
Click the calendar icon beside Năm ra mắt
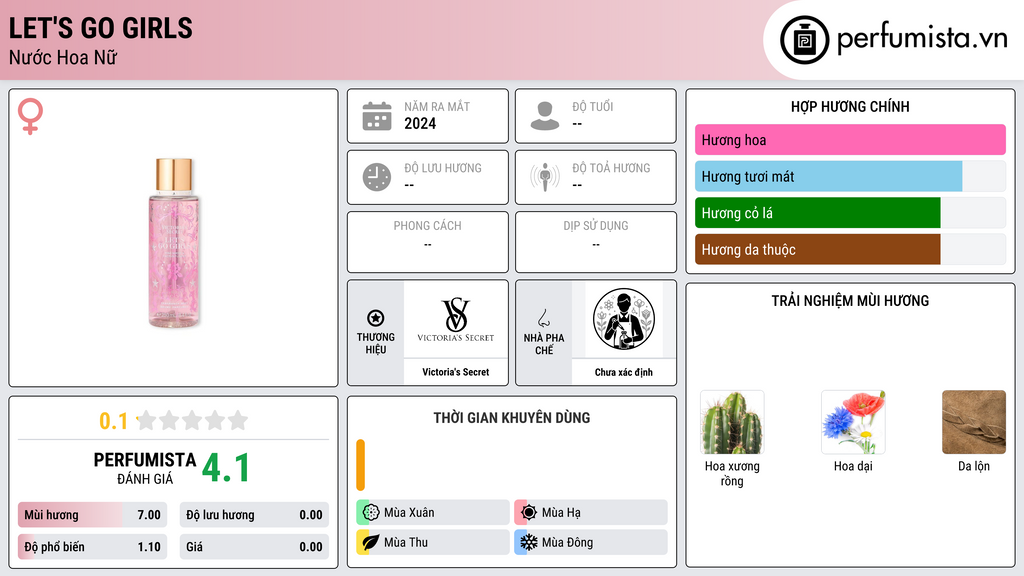point(377,116)
